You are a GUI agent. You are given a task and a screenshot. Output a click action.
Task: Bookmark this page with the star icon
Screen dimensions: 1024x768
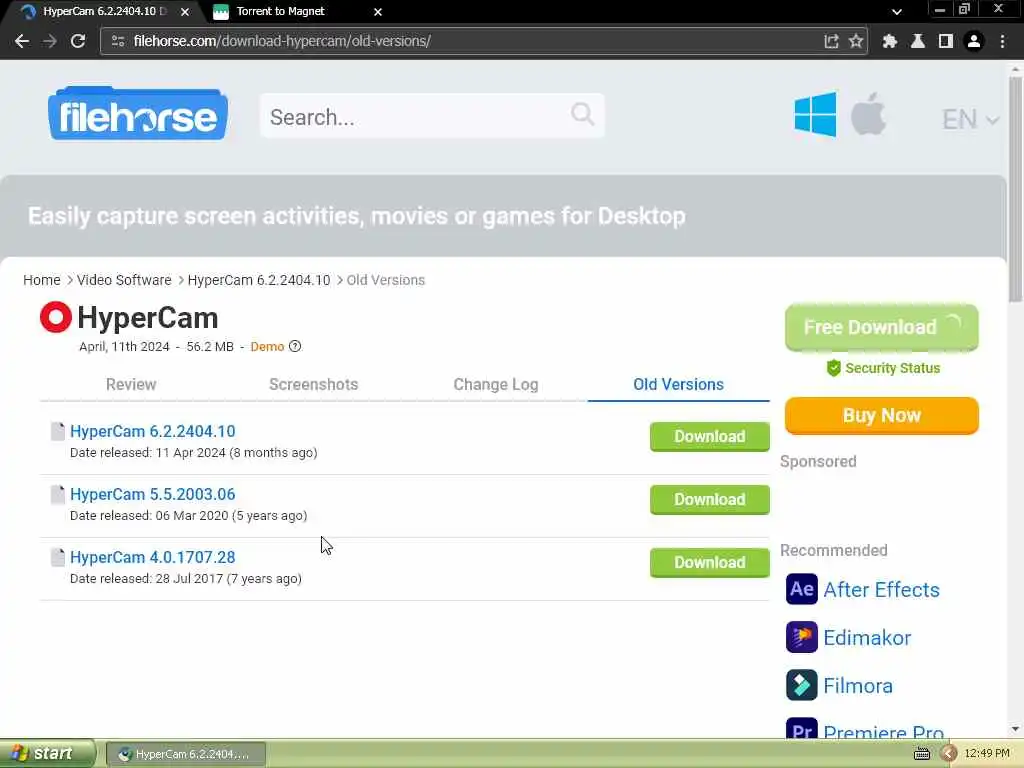(x=856, y=41)
